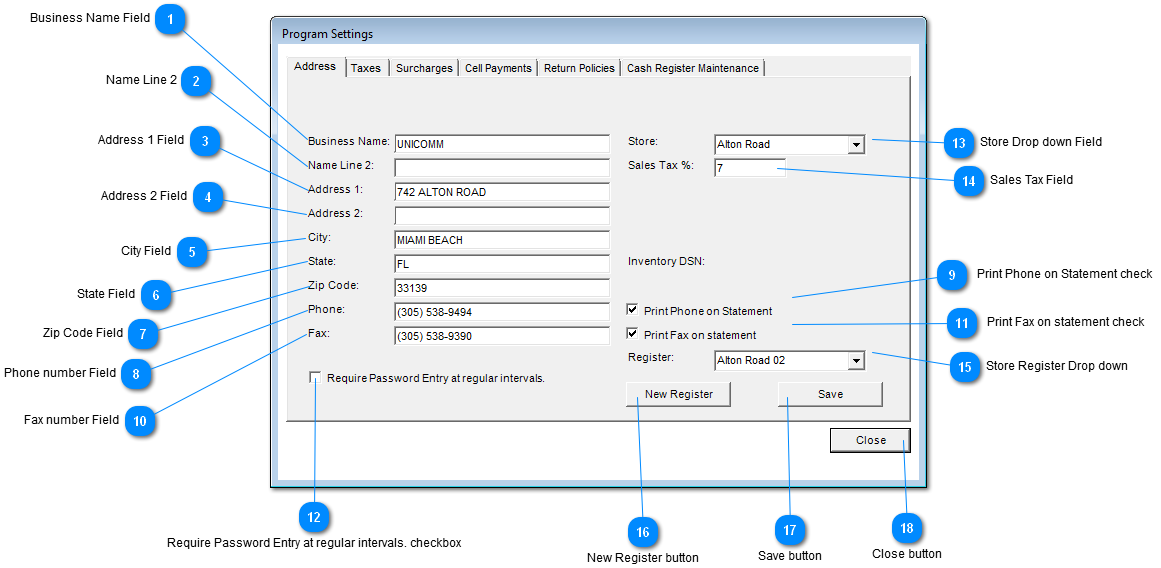The image size is (1161, 568).
Task: Focus the empty Name Line 2 field
Action: [502, 167]
